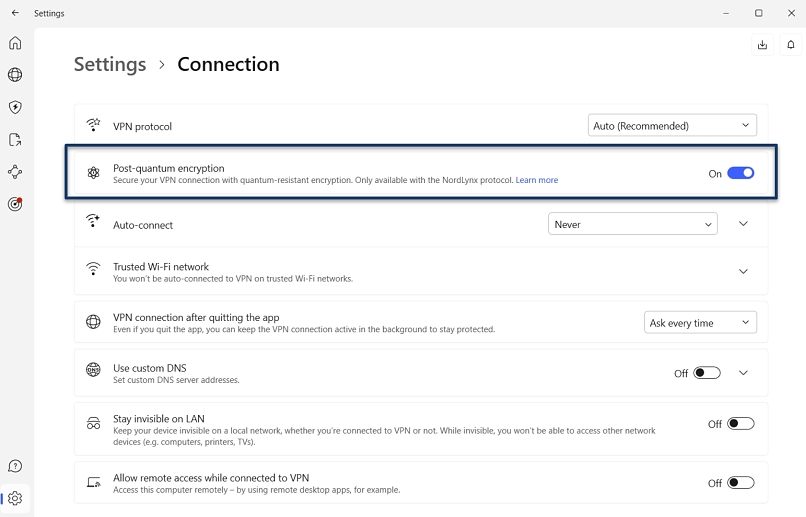
Task: Open the VPN protocol dropdown
Action: pyautogui.click(x=672, y=126)
